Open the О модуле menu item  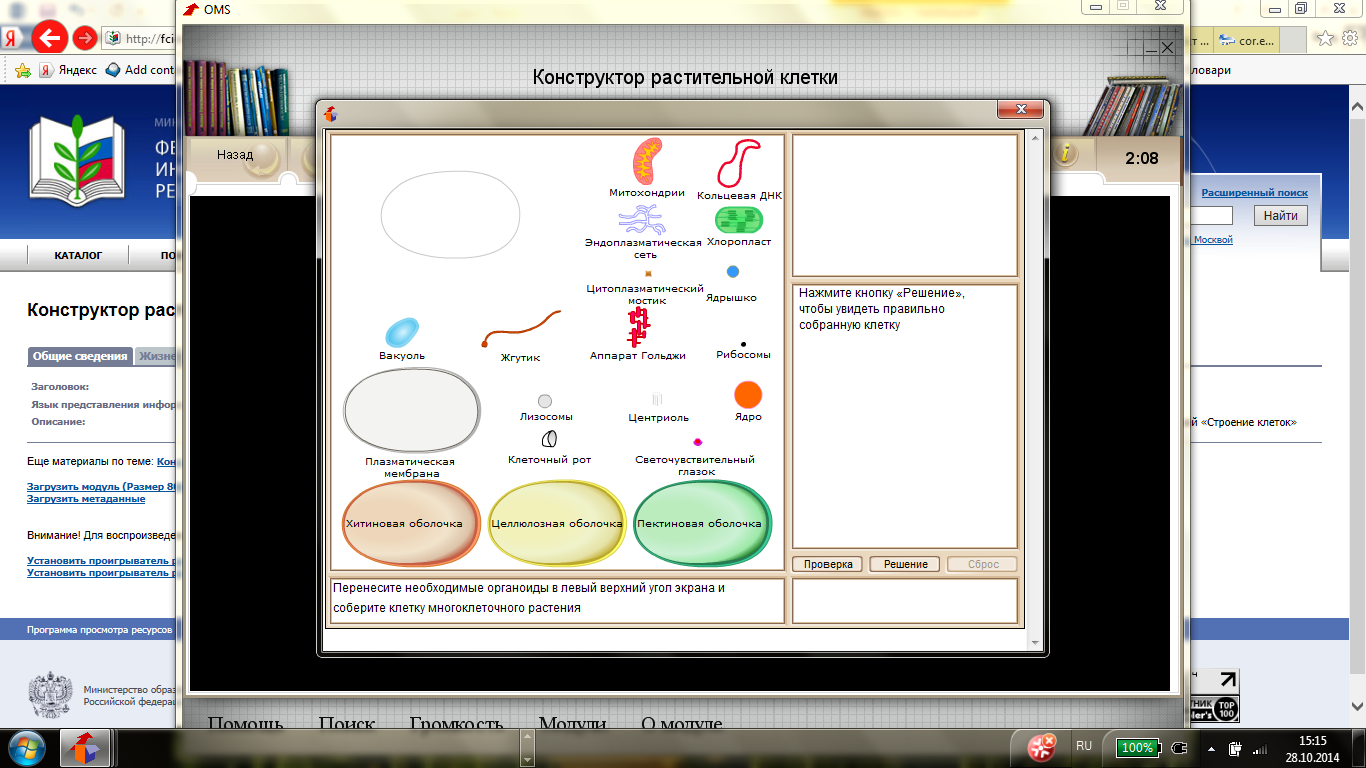[x=681, y=723]
